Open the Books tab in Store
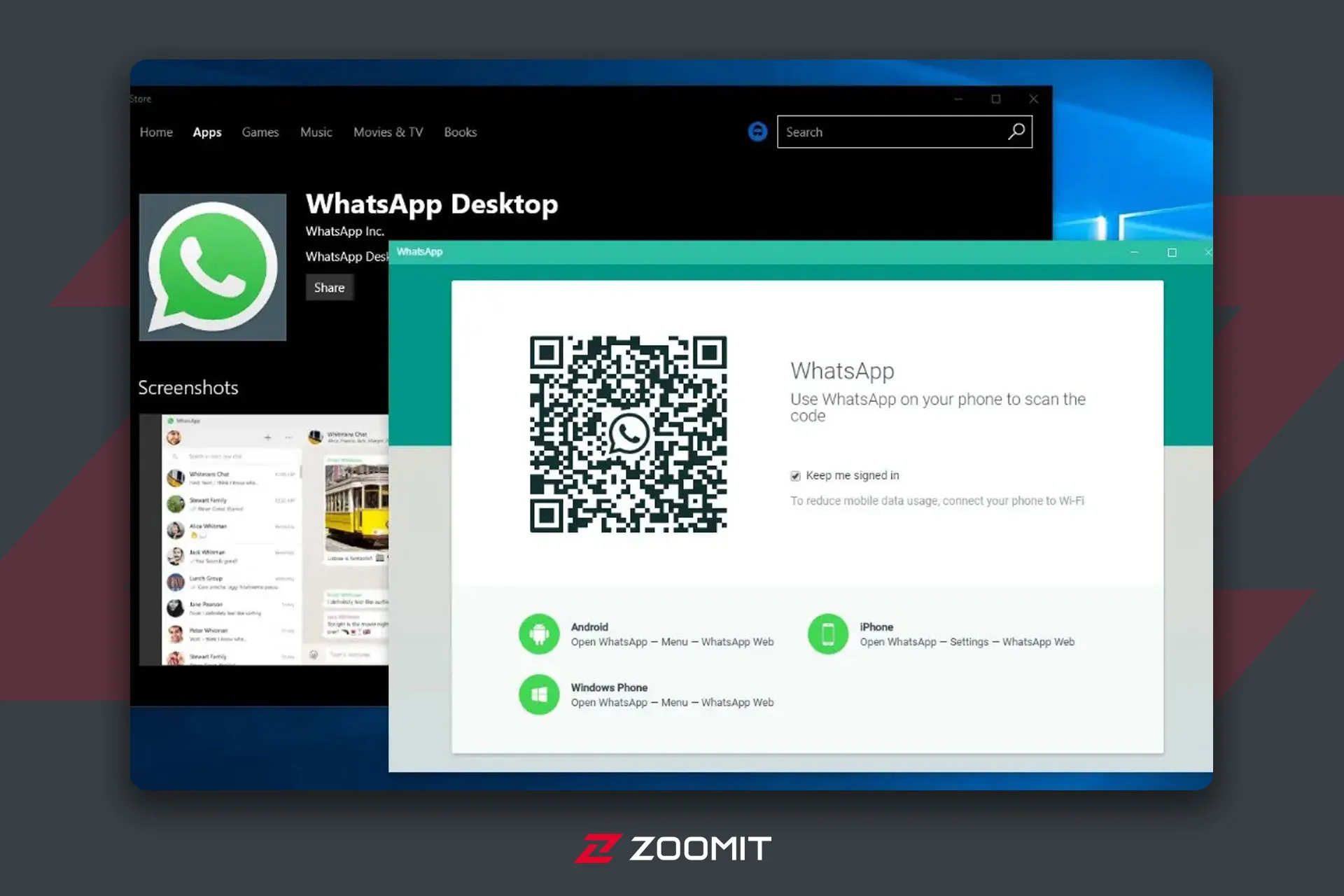Viewport: 1344px width, 896px height. (461, 132)
